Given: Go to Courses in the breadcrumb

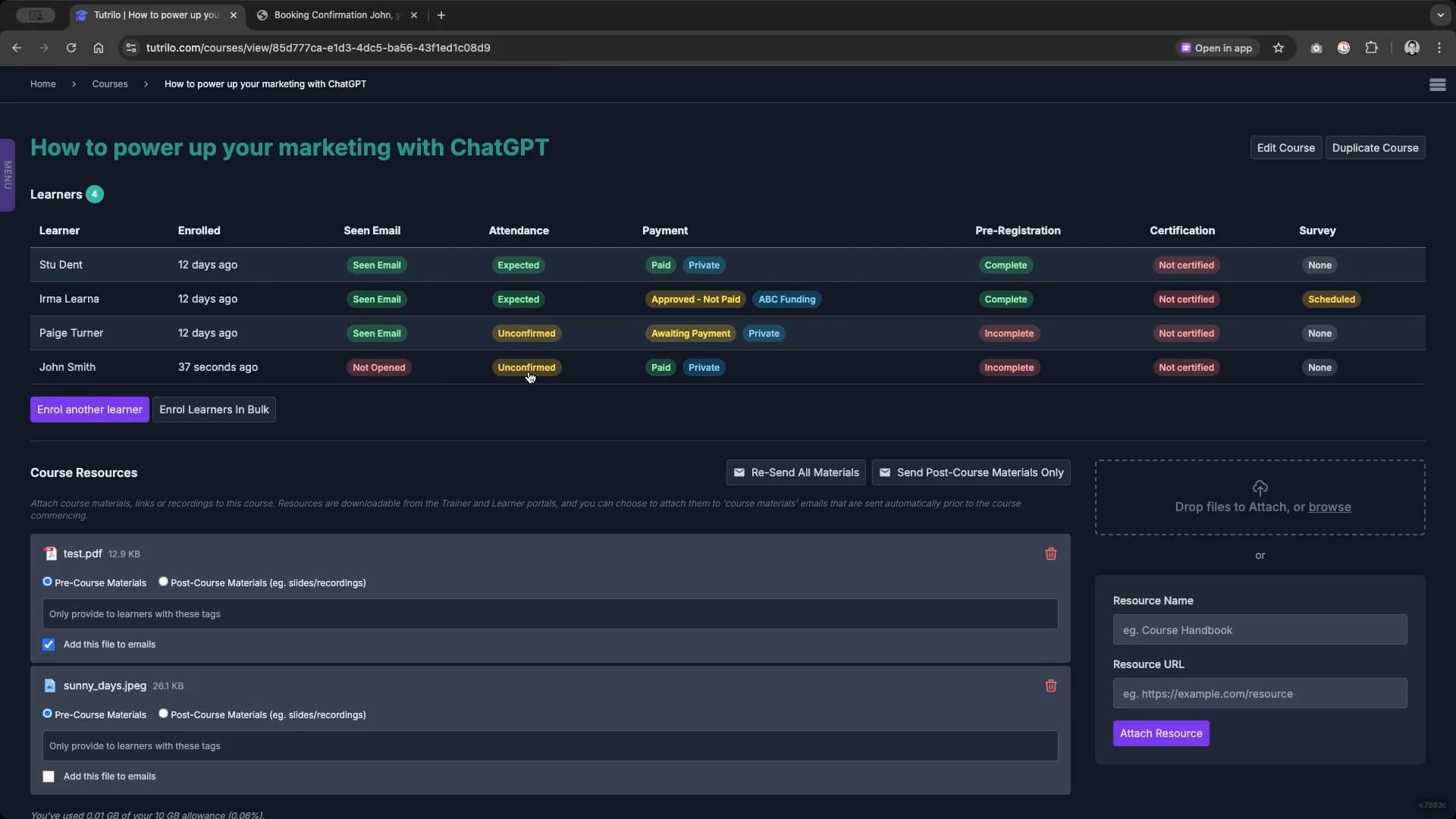Looking at the screenshot, I should coord(110,84).
